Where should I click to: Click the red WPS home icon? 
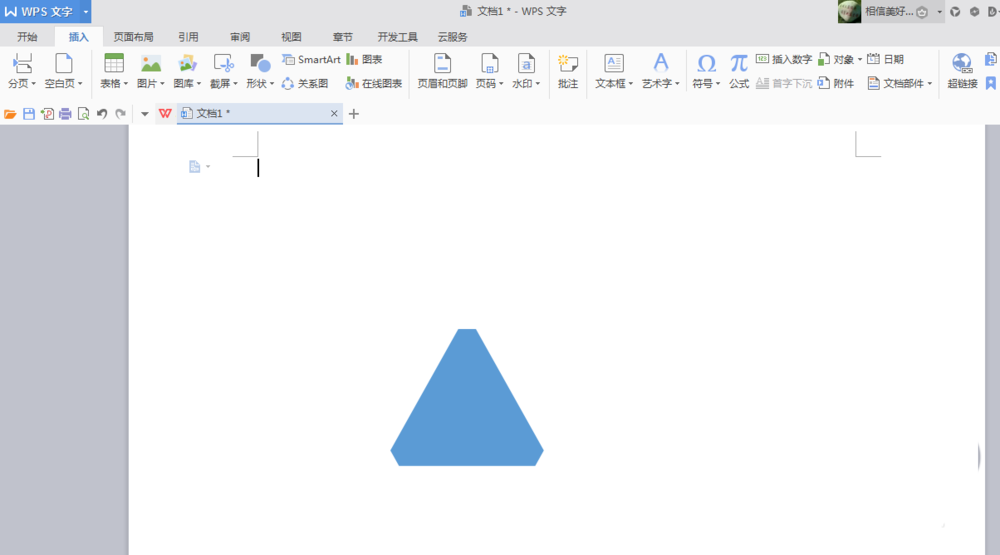(x=165, y=114)
